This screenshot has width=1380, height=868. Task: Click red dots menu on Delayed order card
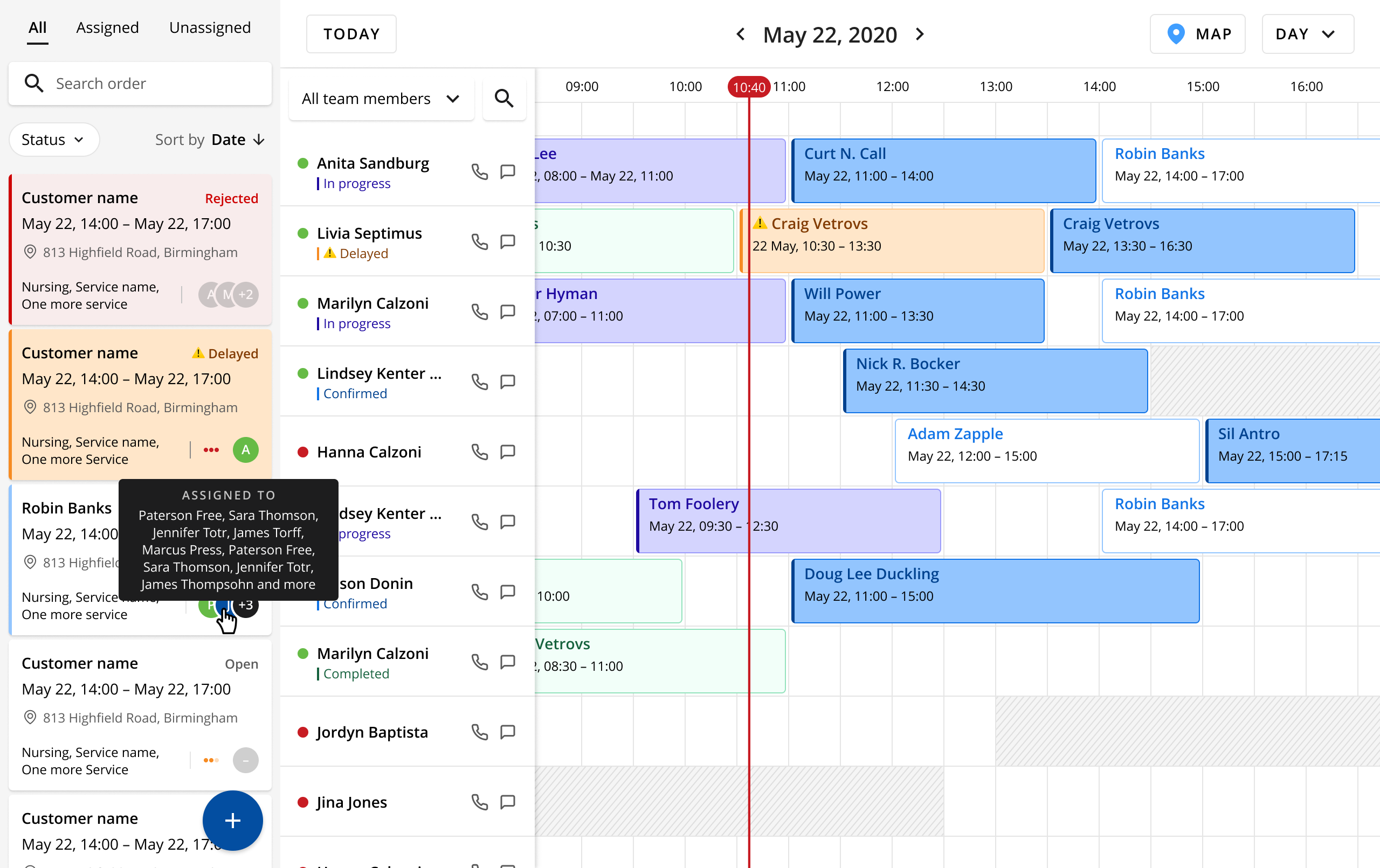(211, 450)
